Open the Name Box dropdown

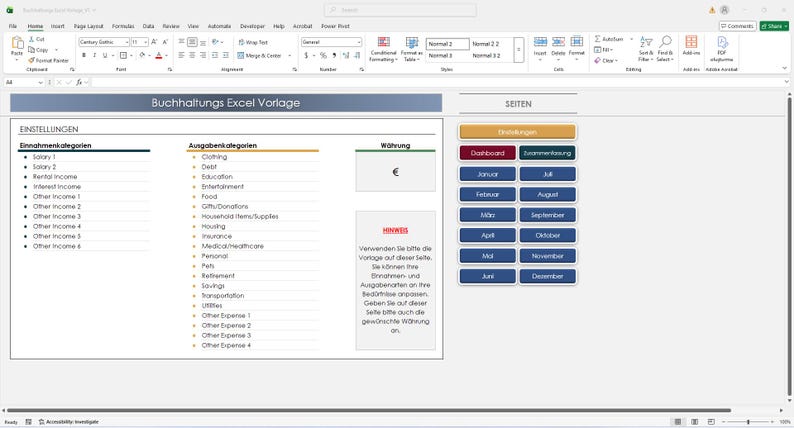(41, 82)
